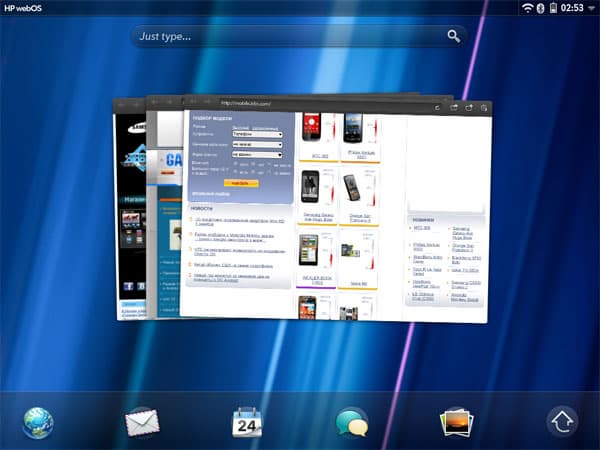Click the yellow search button in the form
Viewport: 600px width, 450px height.
[241, 183]
